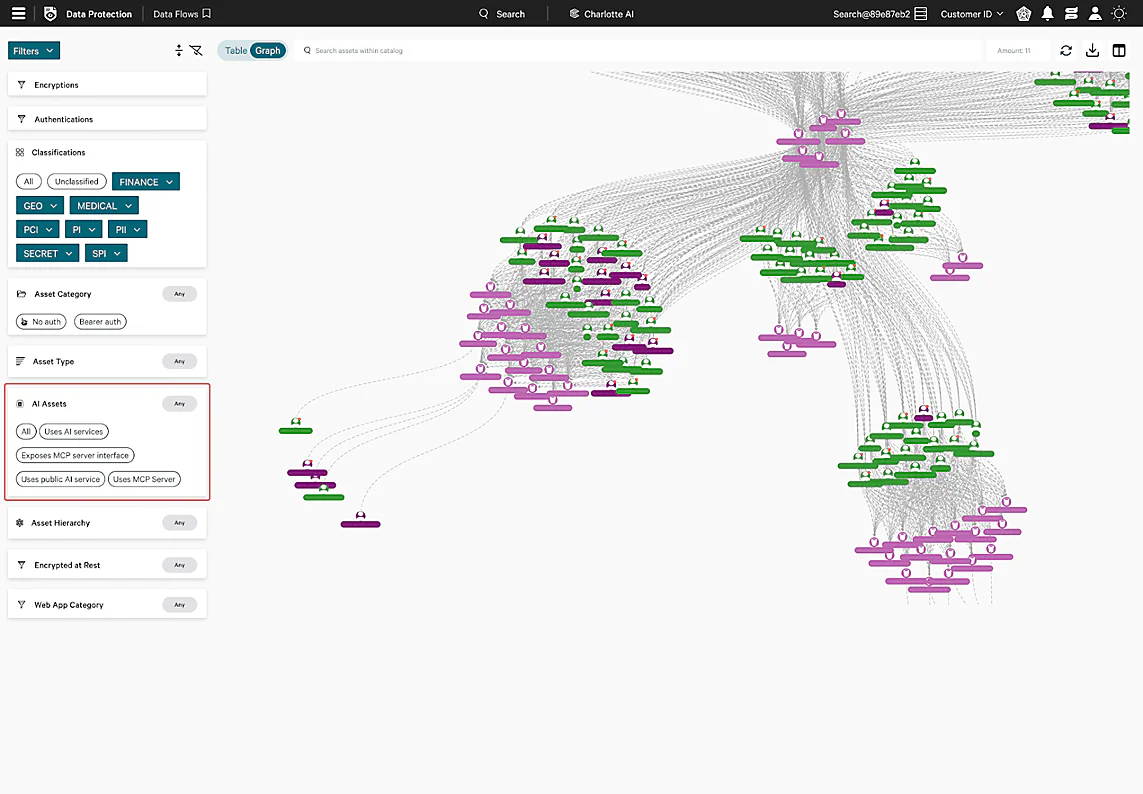The height and width of the screenshot is (794, 1143).
Task: Open the MEDICAL classification dropdown
Action: point(103,205)
